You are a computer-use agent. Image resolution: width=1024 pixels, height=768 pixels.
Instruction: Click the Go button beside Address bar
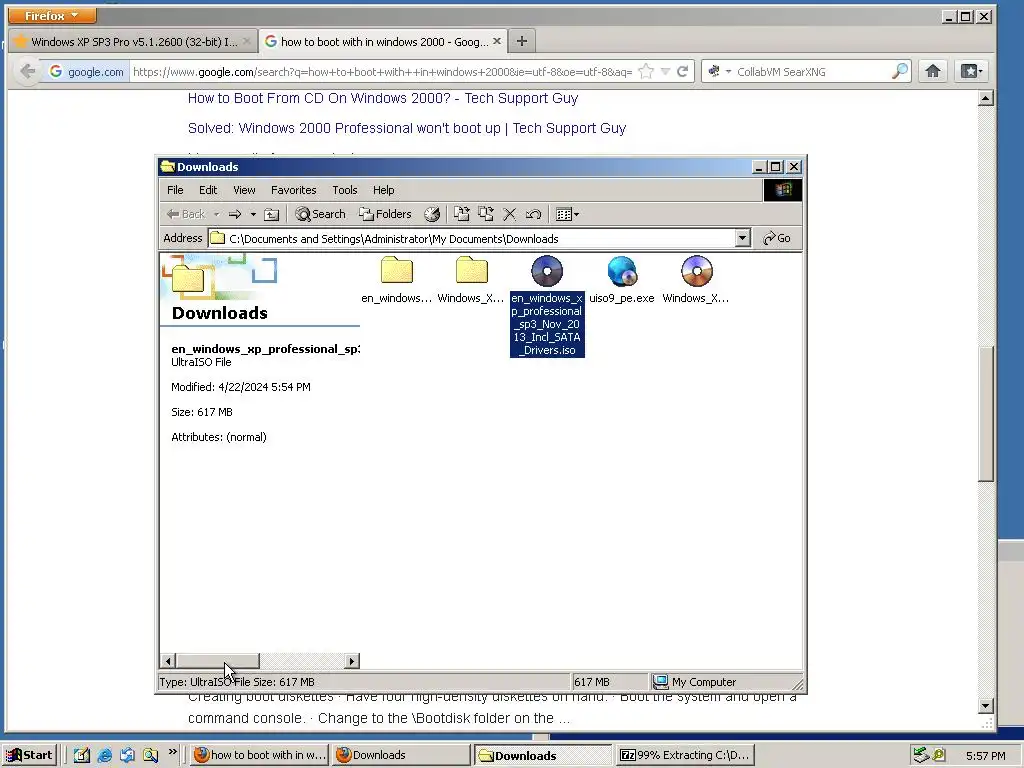777,238
